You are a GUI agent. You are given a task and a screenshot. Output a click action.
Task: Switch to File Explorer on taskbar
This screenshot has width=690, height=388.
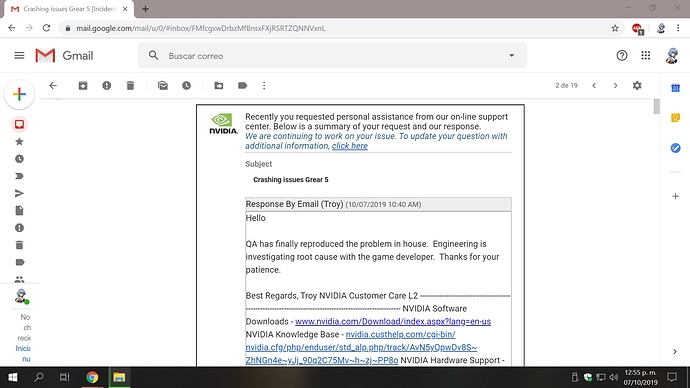click(x=119, y=377)
